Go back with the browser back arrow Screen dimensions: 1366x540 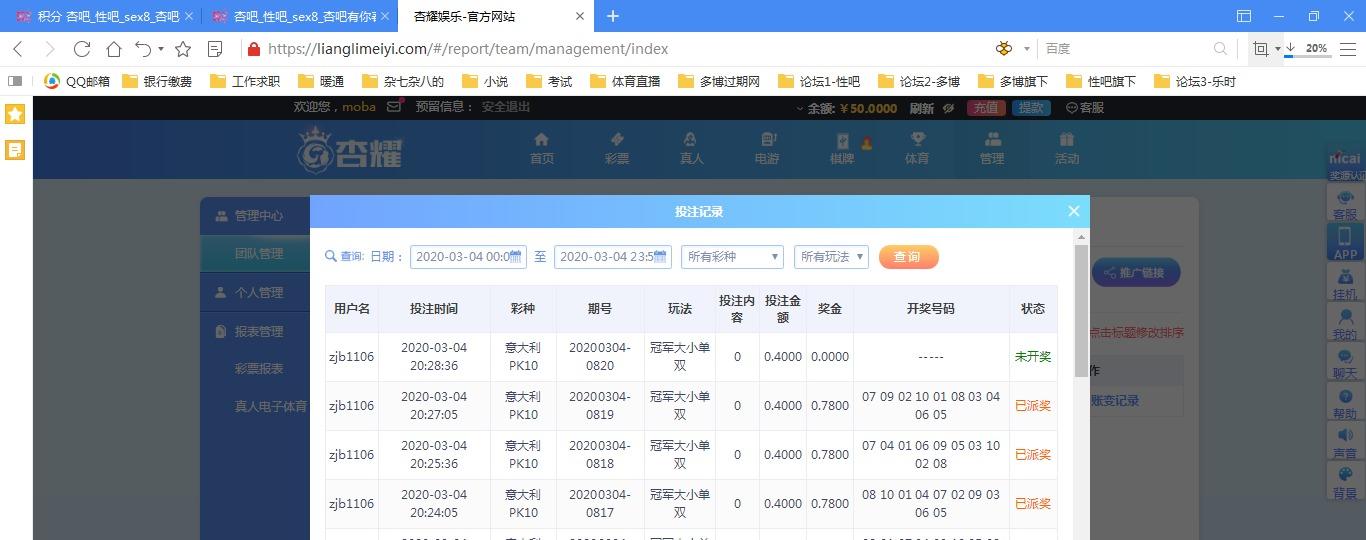[18, 48]
